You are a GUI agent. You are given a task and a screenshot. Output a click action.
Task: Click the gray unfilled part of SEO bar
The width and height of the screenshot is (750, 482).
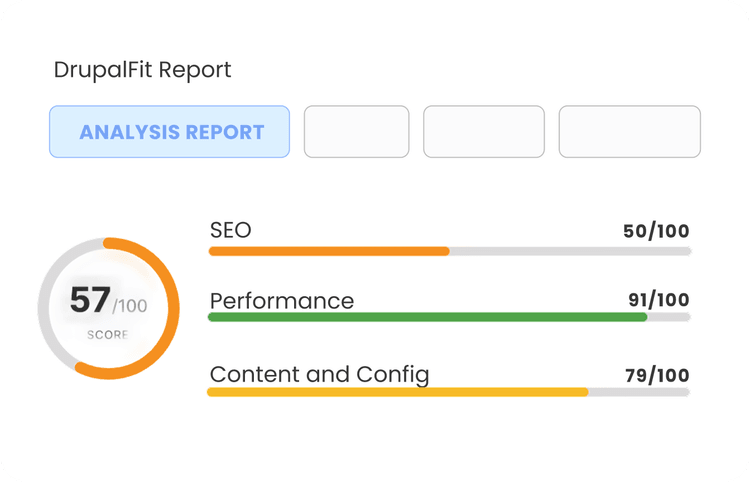click(x=570, y=251)
